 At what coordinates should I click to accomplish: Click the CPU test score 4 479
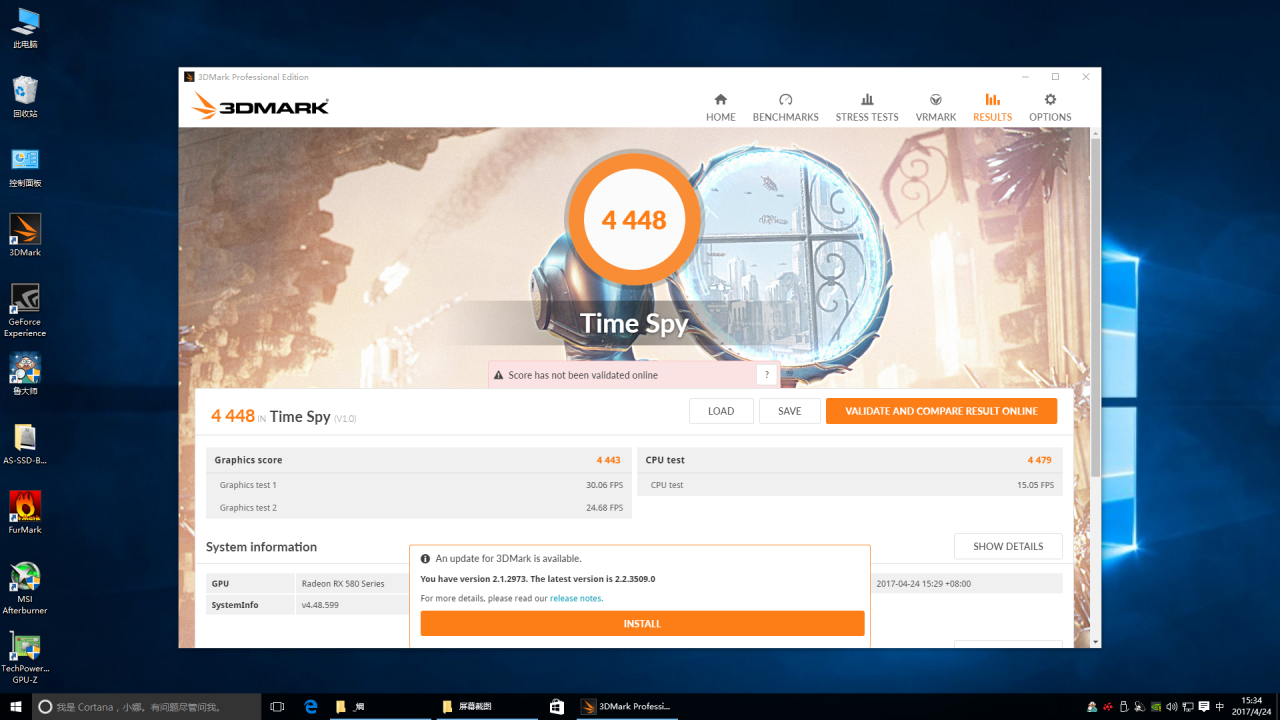tap(1040, 460)
